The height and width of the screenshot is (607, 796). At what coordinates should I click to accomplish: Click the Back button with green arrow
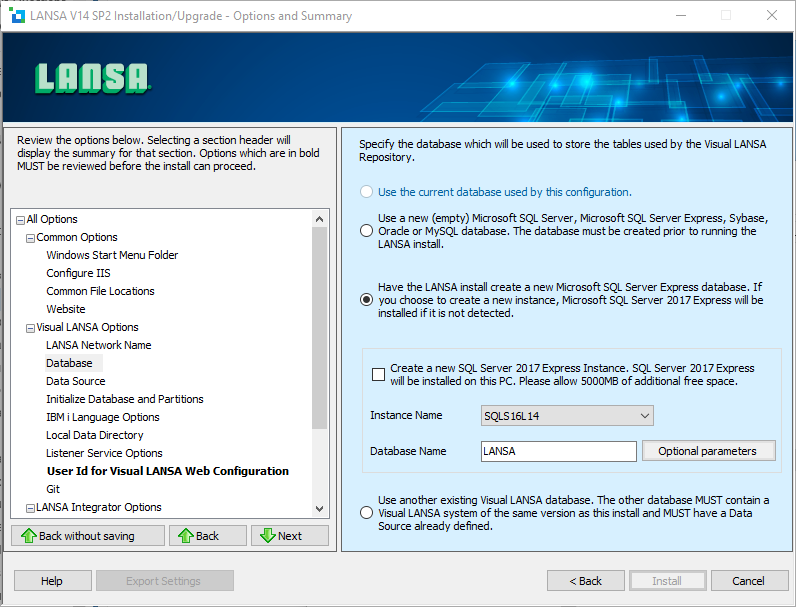[208, 536]
